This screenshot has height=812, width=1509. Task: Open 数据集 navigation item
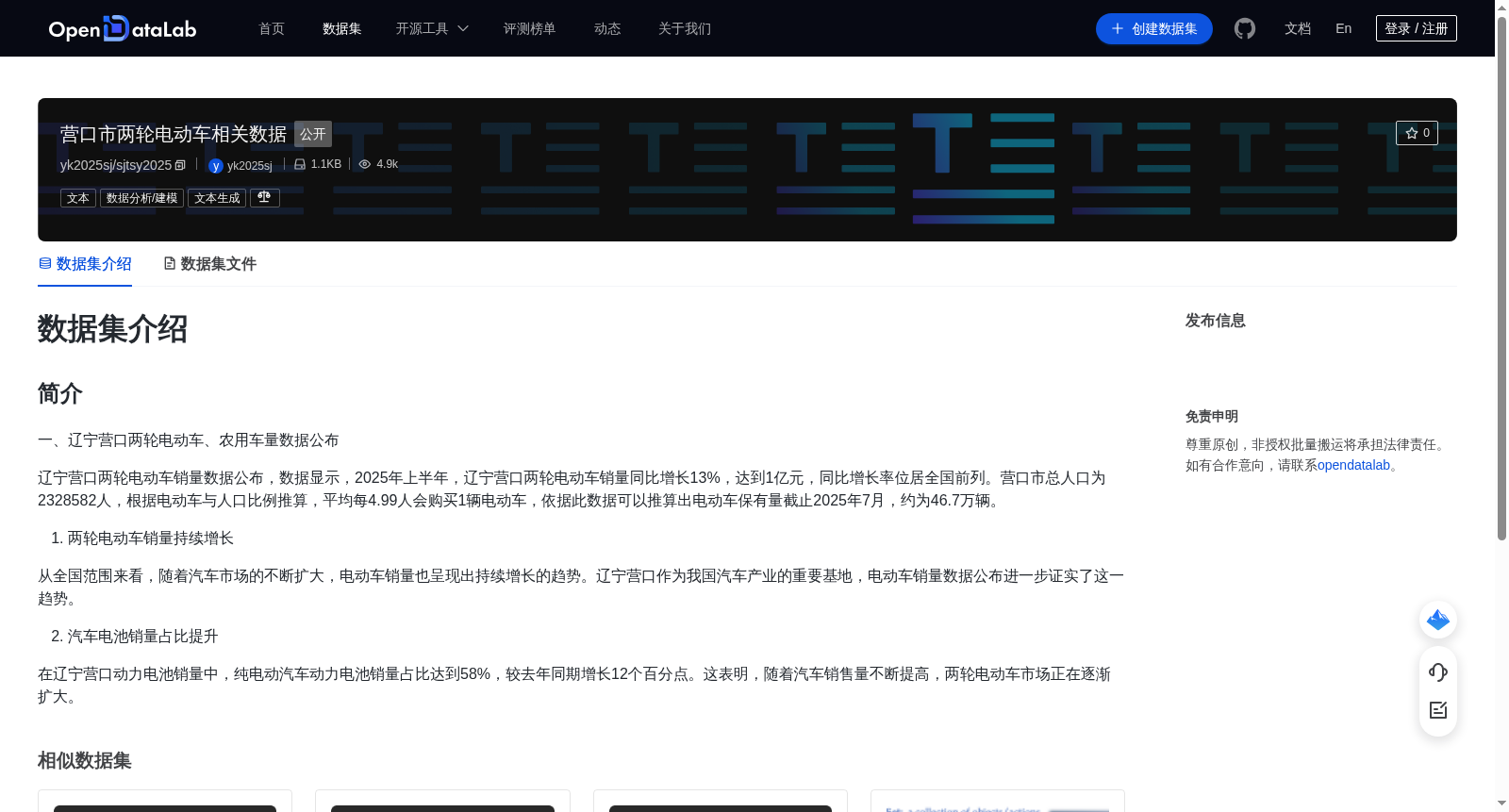tap(341, 28)
